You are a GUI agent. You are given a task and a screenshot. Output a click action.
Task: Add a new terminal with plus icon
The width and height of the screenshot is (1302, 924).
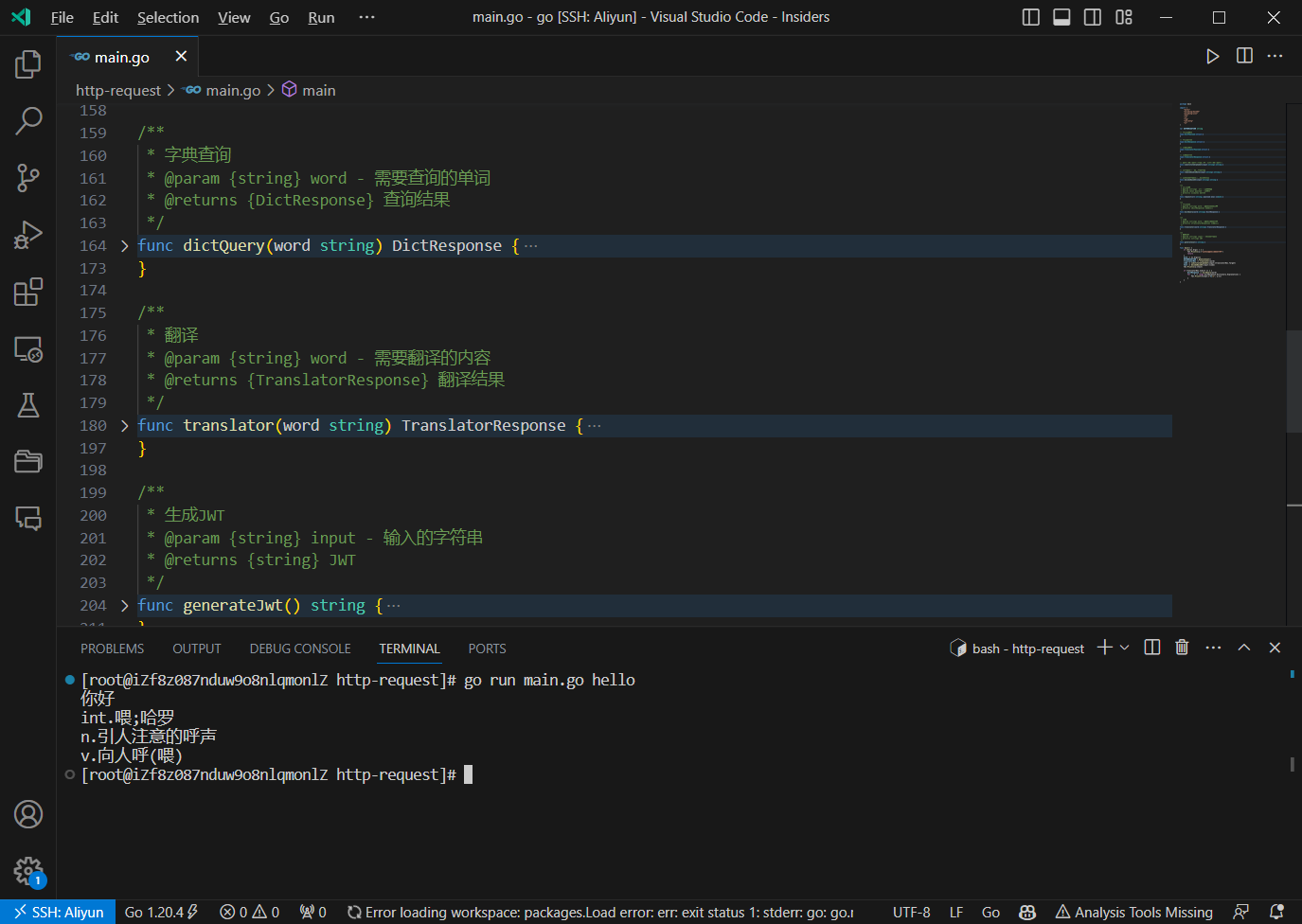point(1104,648)
